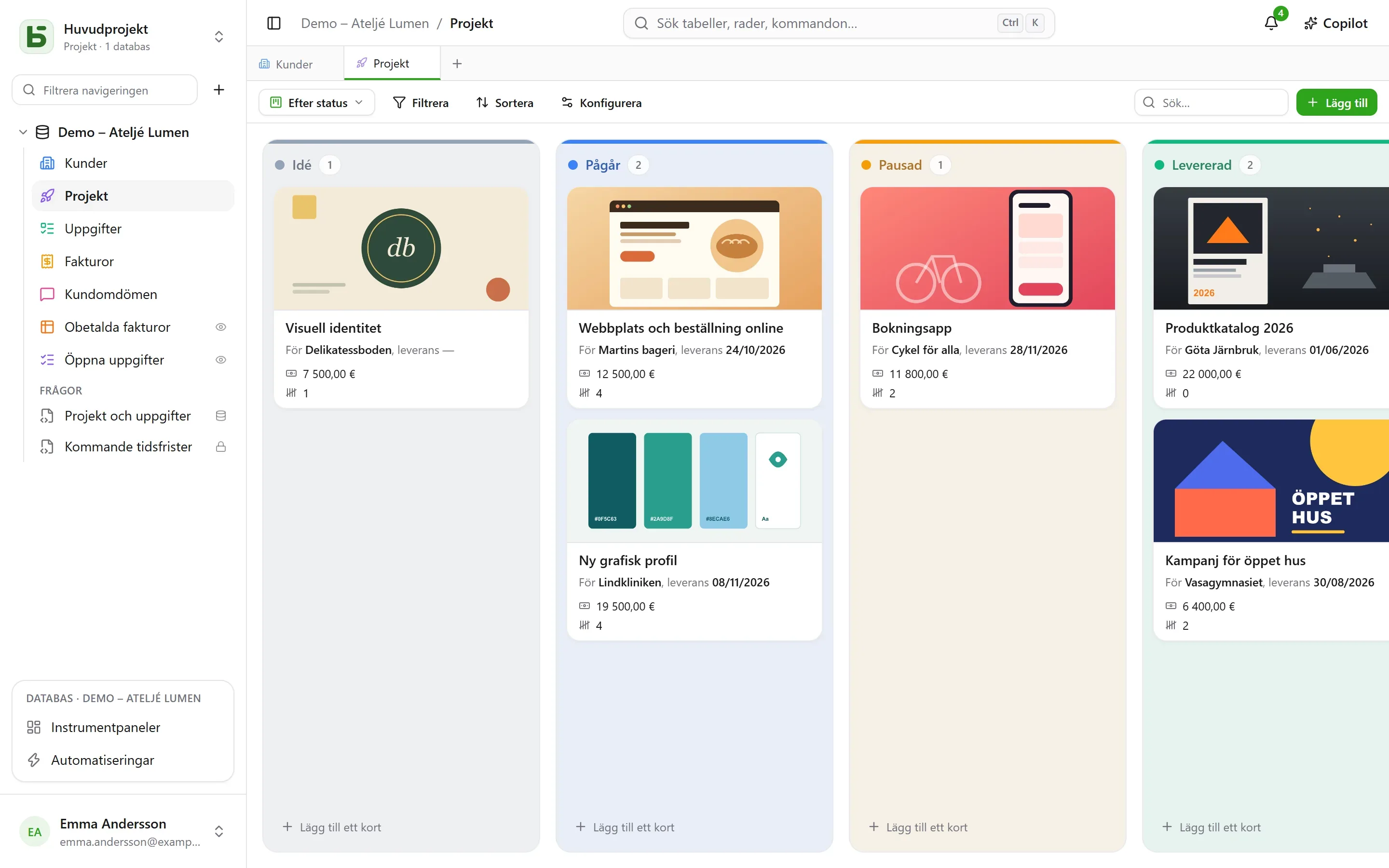Viewport: 1389px width, 868px height.
Task: Expand Emma Andersson account menu
Action: coord(218,831)
